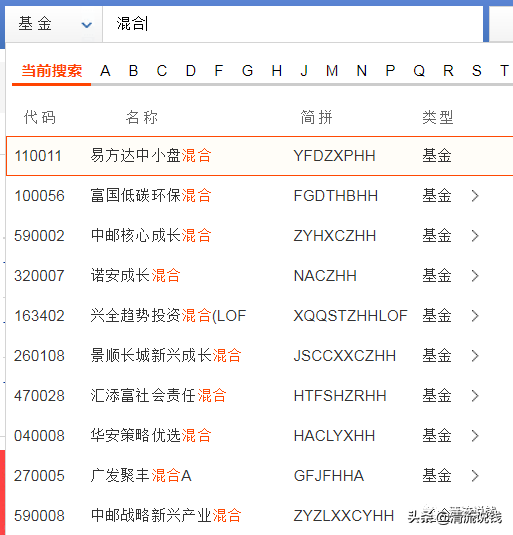Switch to letter tab R

(x=449, y=71)
